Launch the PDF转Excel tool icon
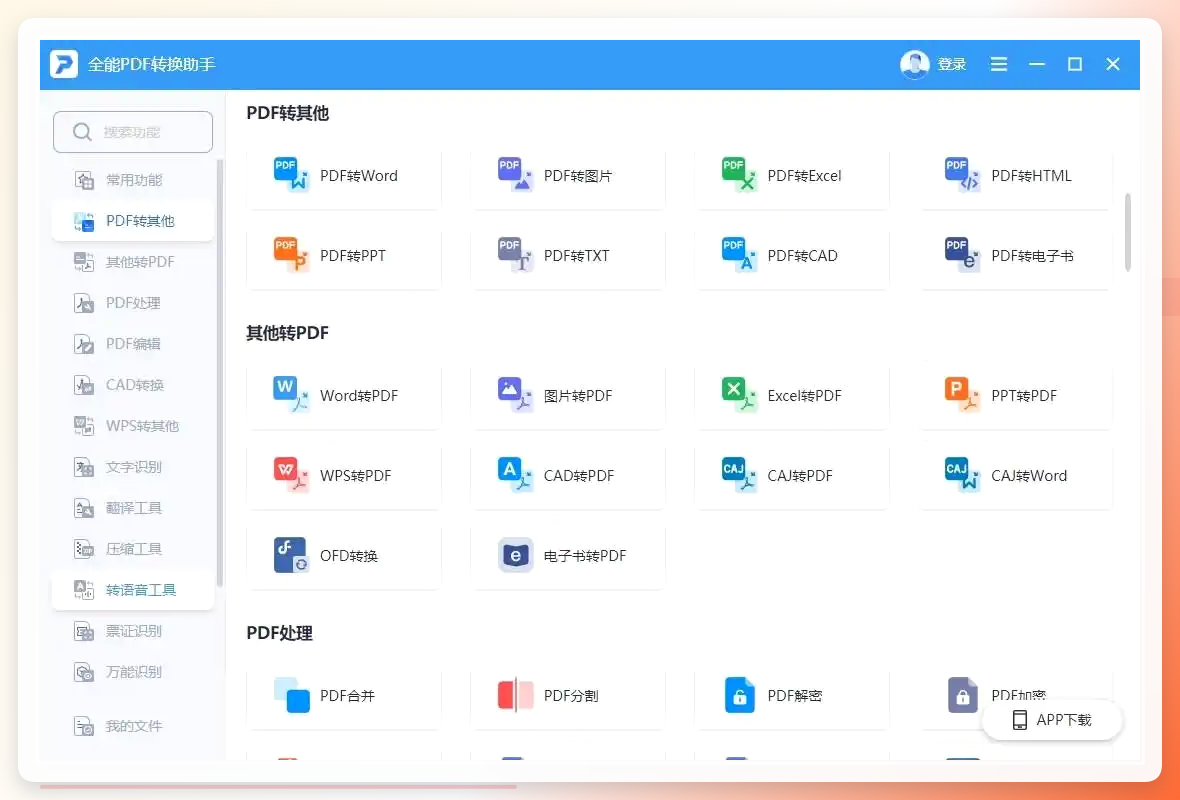Viewport: 1180px width, 800px height. [x=739, y=175]
